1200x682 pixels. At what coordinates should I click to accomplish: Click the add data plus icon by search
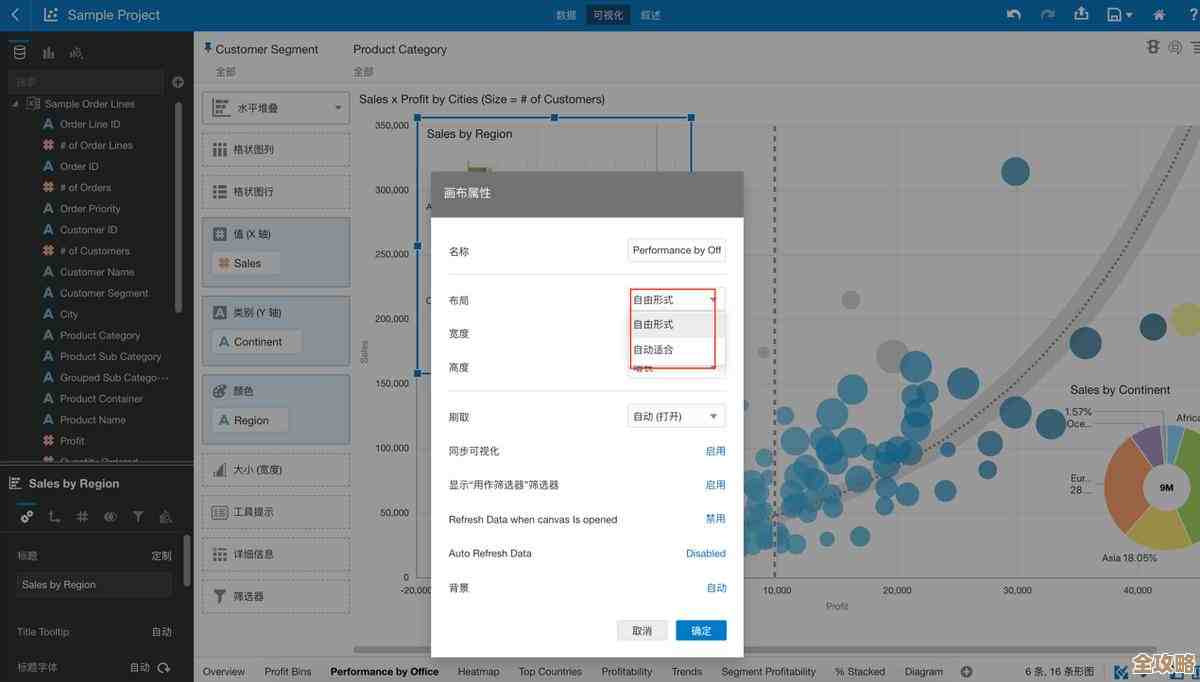pyautogui.click(x=178, y=82)
